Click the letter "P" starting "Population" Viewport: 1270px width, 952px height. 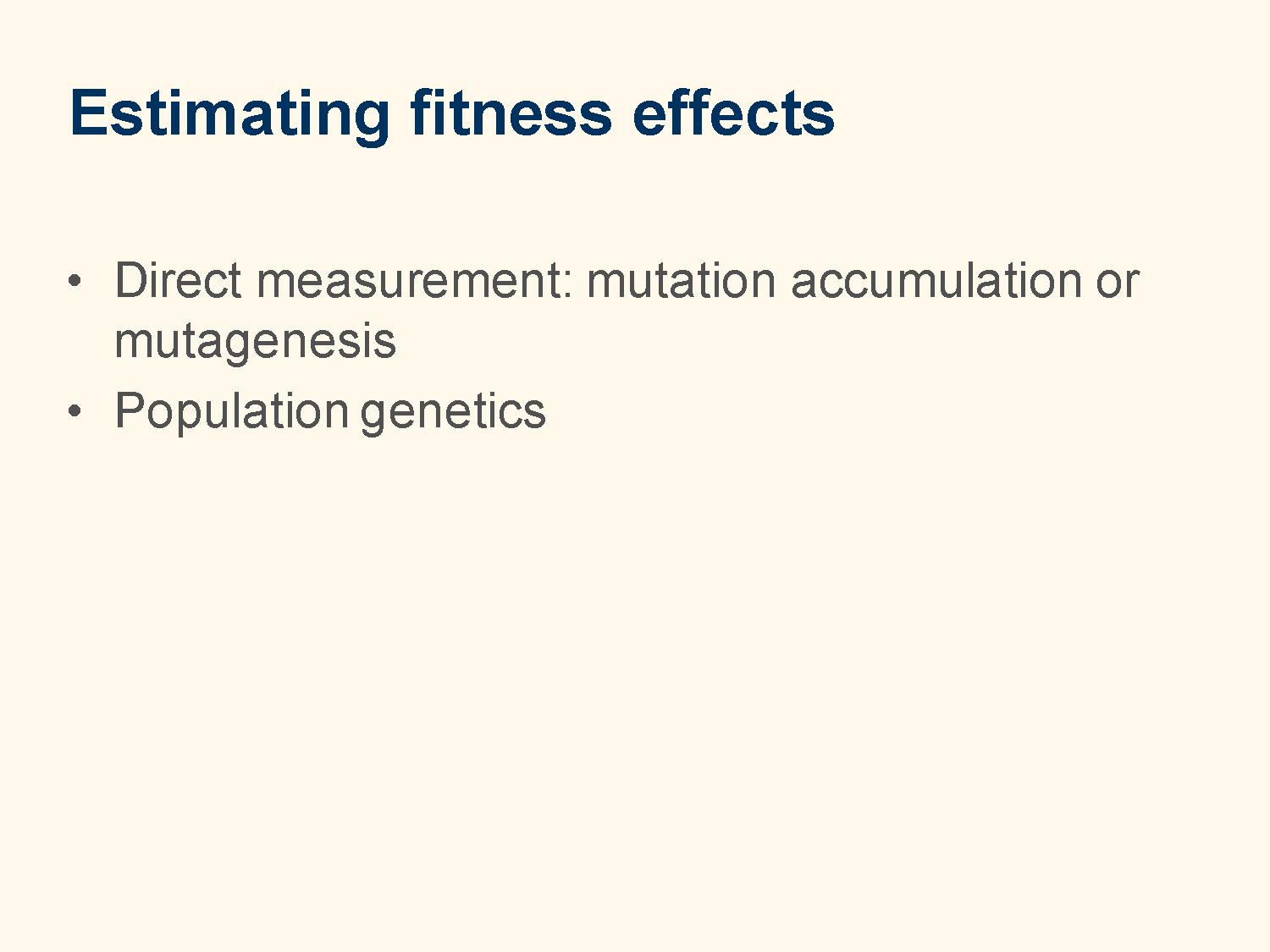[130, 411]
